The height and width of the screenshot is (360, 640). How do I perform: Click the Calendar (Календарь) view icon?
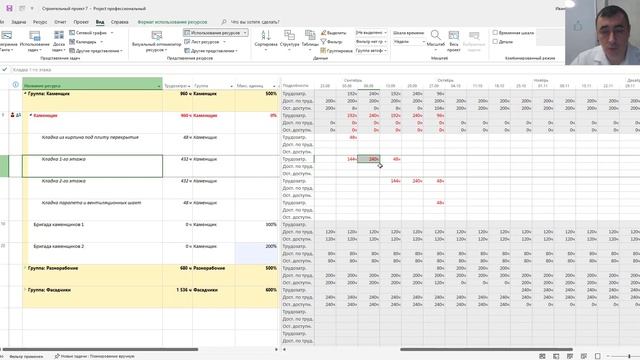[72, 42]
